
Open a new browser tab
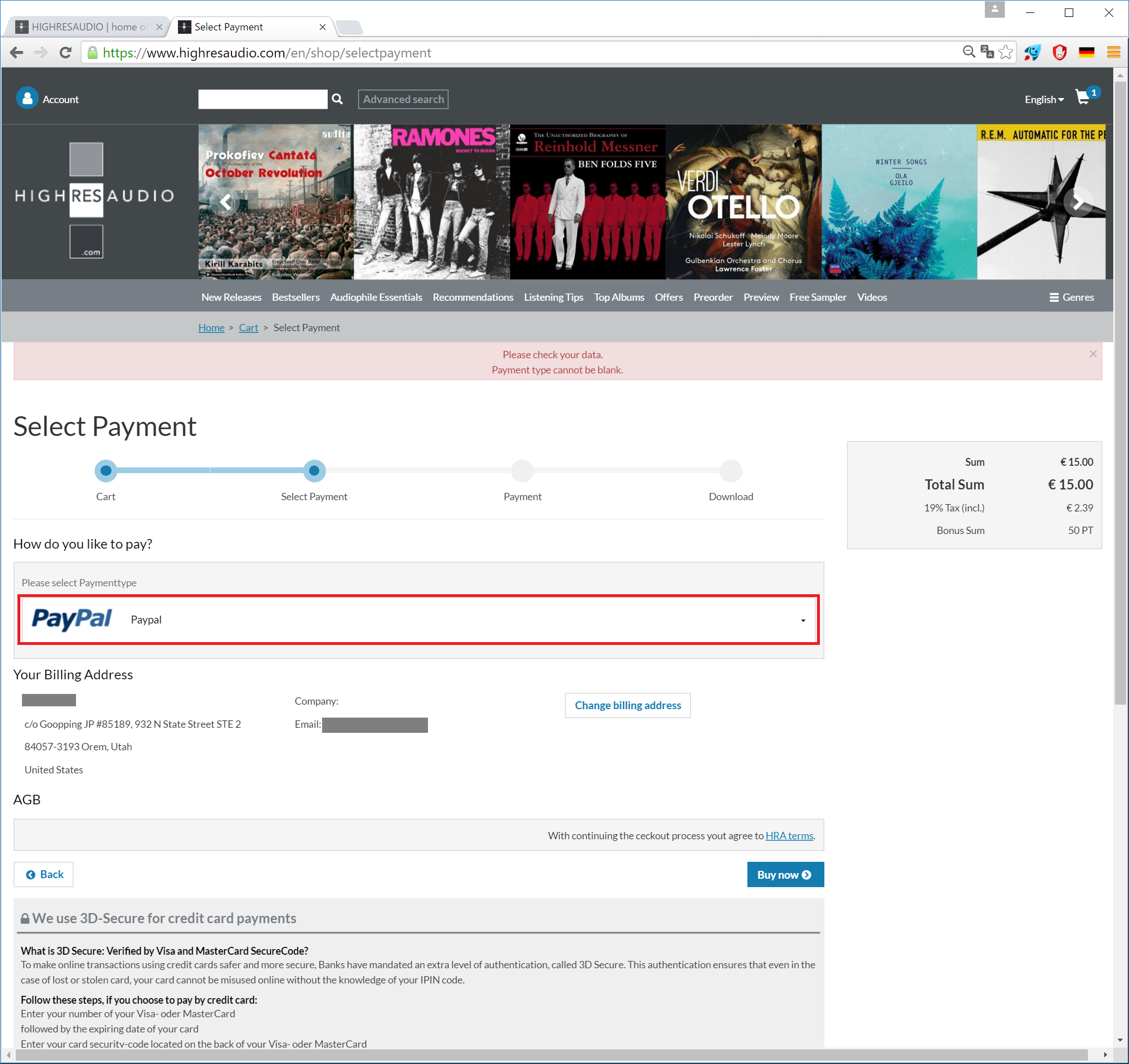(x=349, y=26)
